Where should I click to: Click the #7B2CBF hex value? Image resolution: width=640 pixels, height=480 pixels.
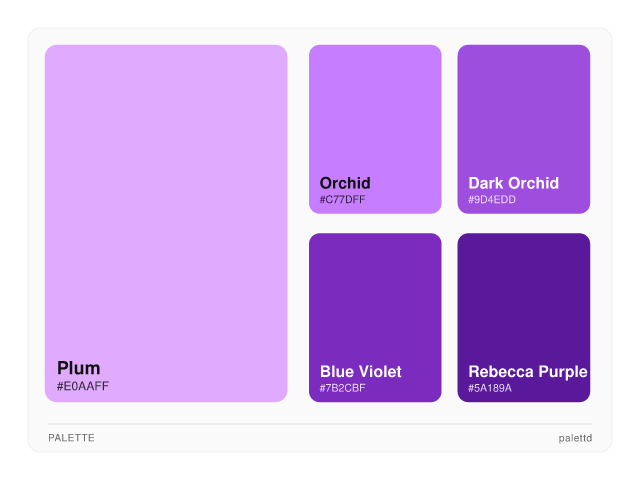coord(343,388)
